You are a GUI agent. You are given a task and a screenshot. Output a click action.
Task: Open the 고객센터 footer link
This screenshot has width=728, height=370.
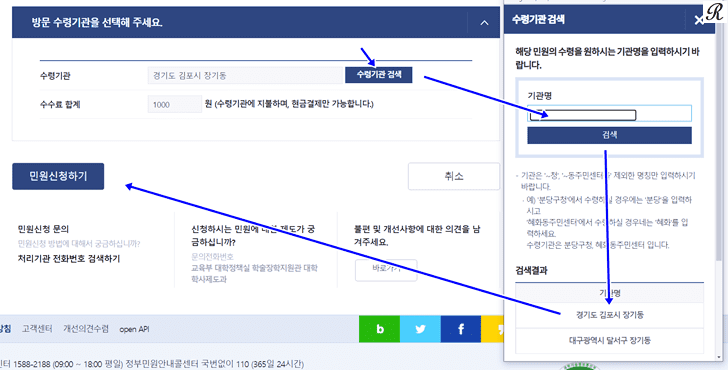[x=37, y=329]
